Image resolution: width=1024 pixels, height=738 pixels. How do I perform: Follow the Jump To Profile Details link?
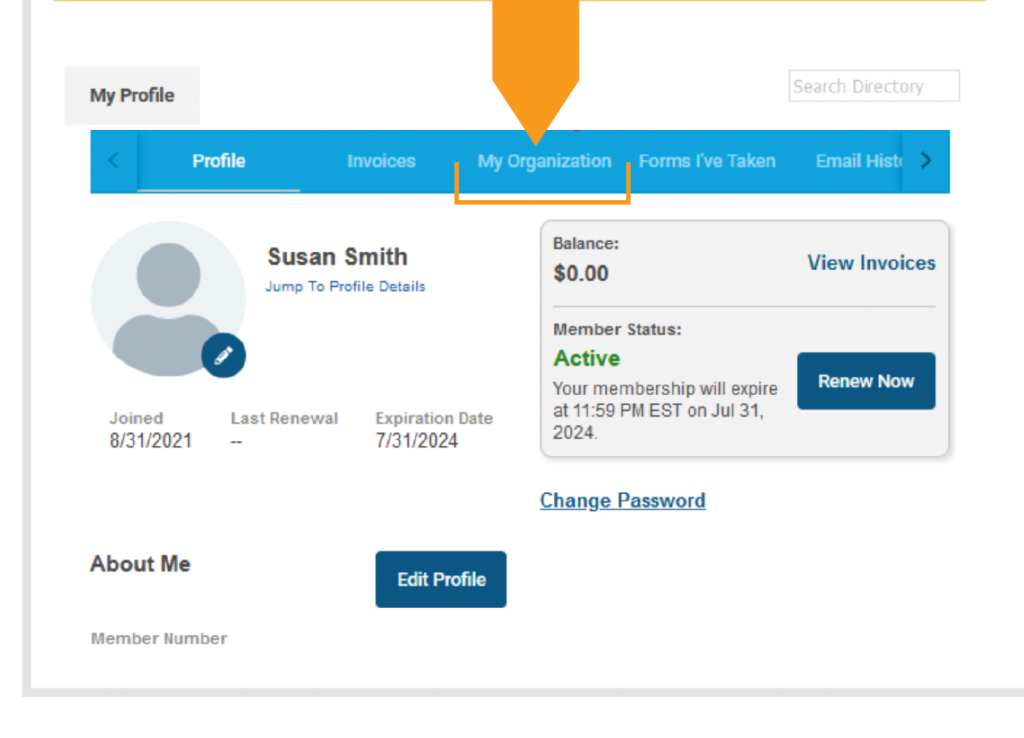pos(345,286)
